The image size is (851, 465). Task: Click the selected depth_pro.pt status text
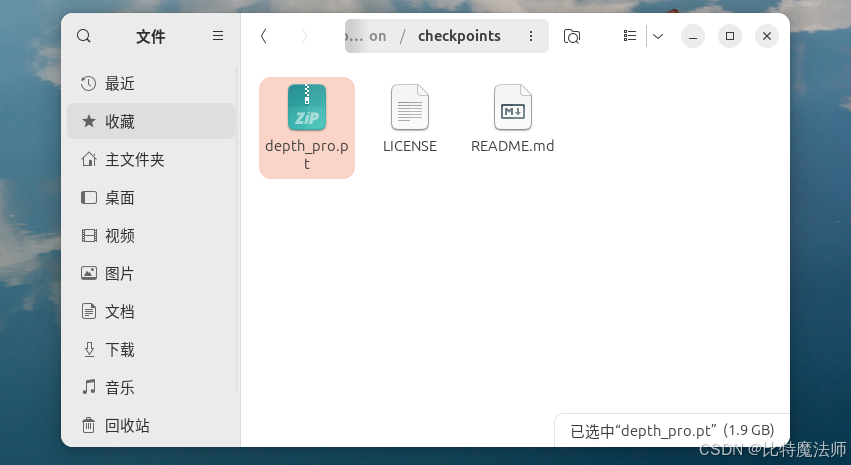tap(672, 431)
